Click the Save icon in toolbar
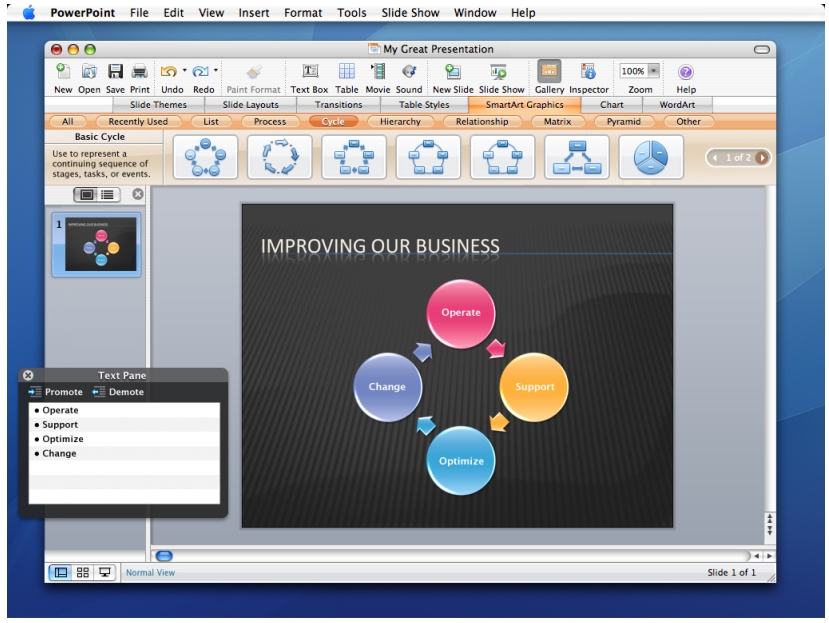The height and width of the screenshot is (623, 829). tap(115, 72)
